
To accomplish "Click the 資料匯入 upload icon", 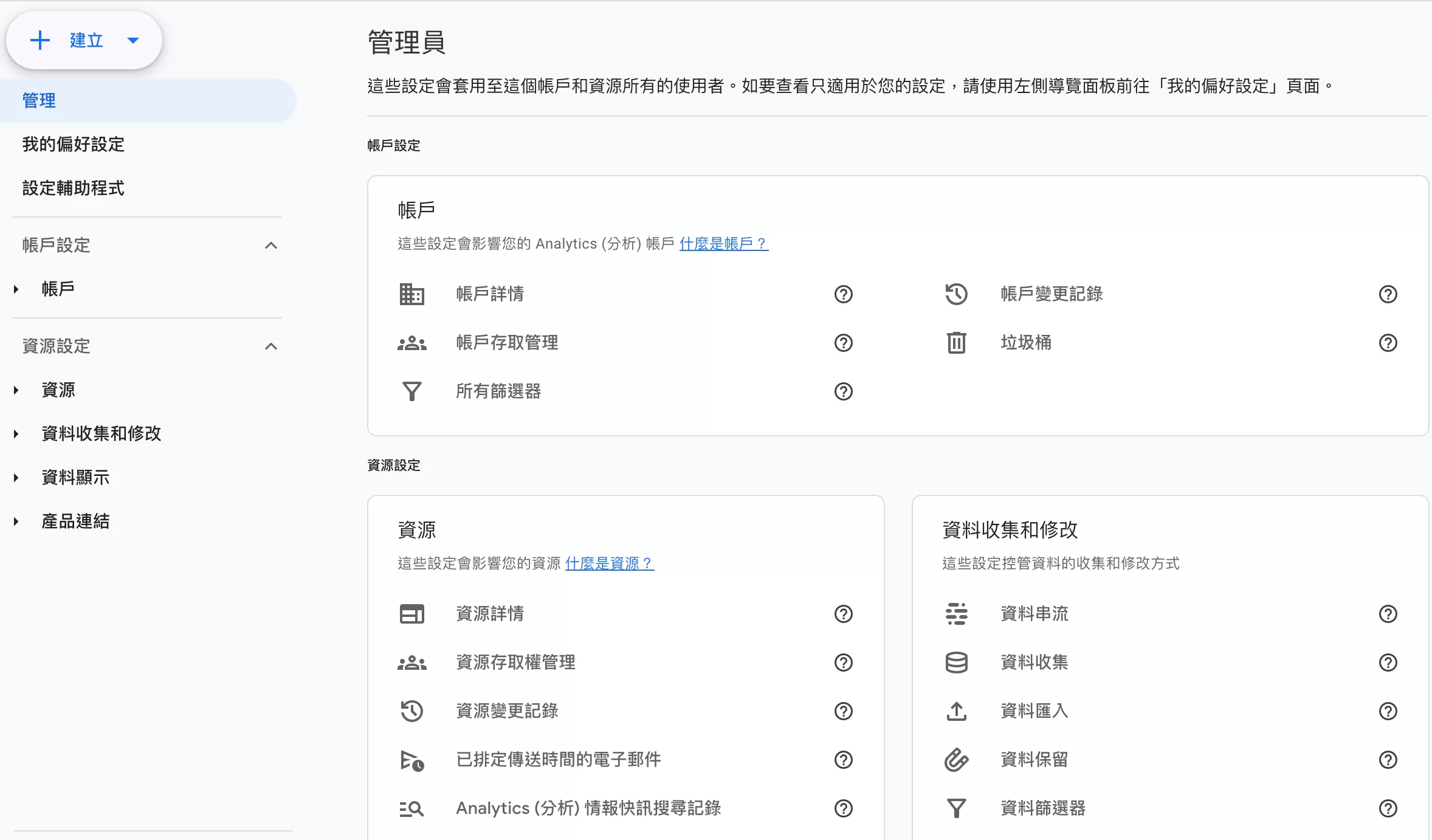I will 956,711.
